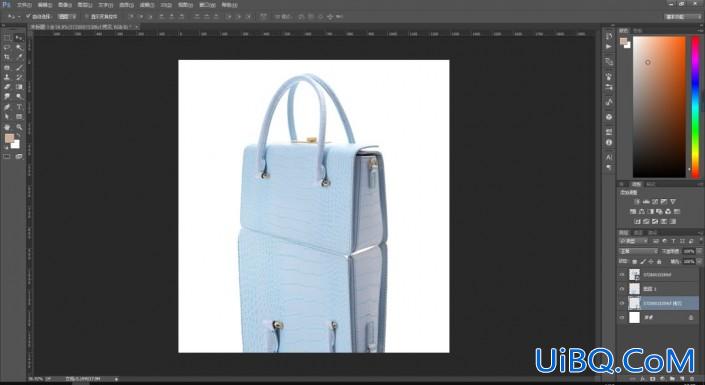The height and width of the screenshot is (385, 705).
Task: Add a Curves adjustment from Adjustments panel
Action: pyautogui.click(x=655, y=201)
